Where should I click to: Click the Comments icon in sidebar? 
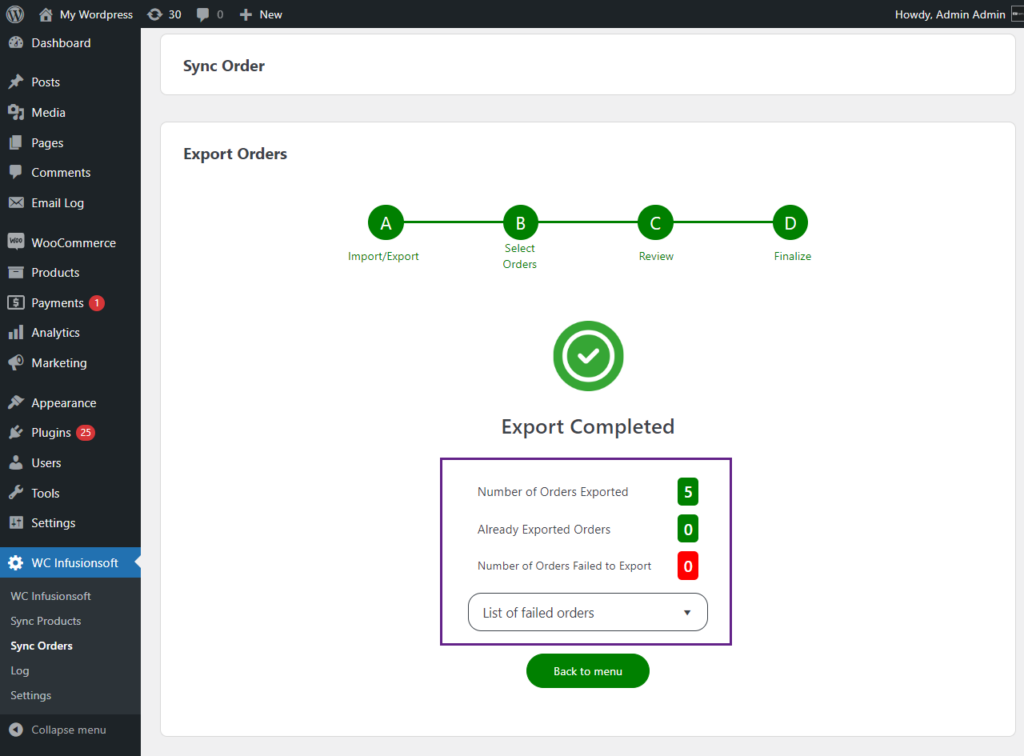(x=16, y=172)
